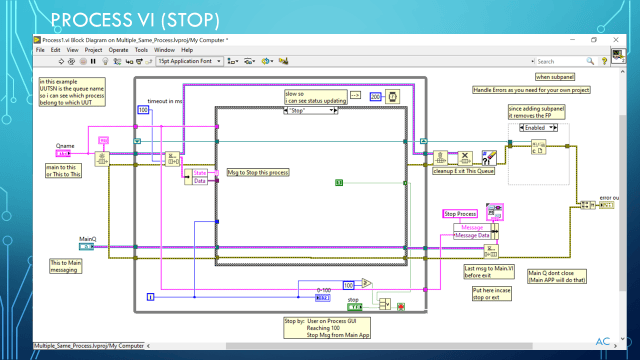Click the Message Data bundle element
The image size is (640, 360).
pos(472,236)
